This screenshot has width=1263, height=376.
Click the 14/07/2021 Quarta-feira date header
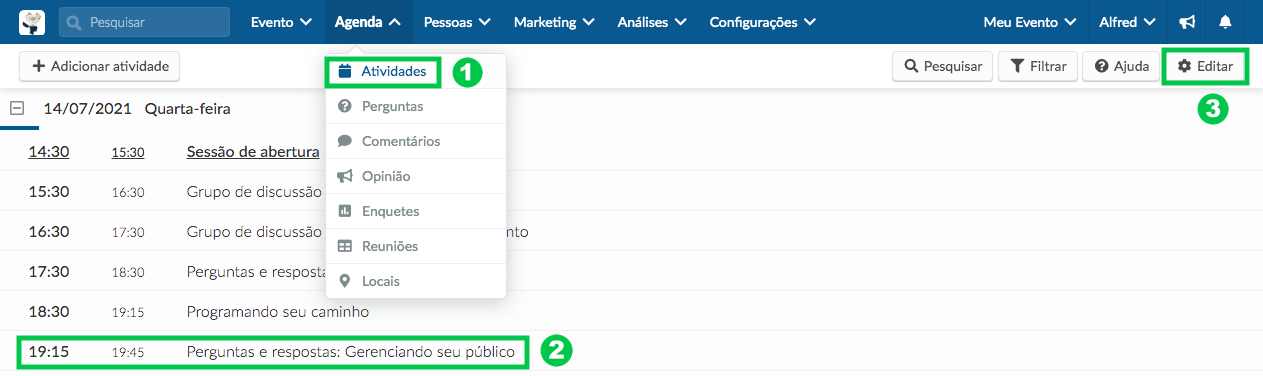(137, 108)
